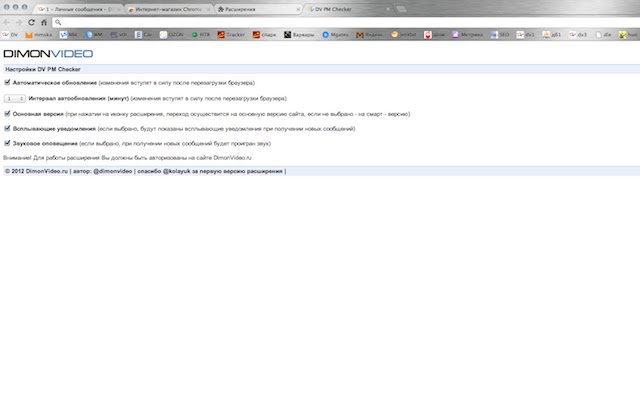Open the home page via the house icon
Viewport: 640px width, 400px height.
click(44, 22)
